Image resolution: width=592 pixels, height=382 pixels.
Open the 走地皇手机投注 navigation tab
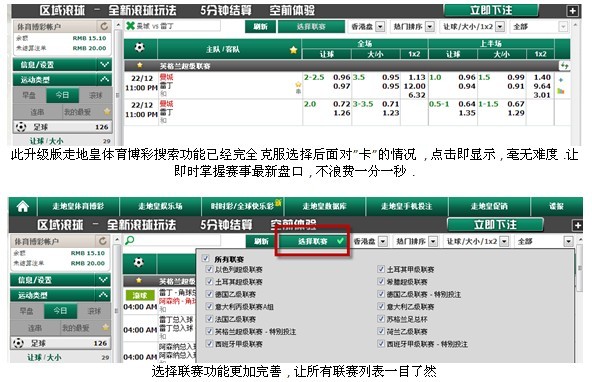pos(407,206)
